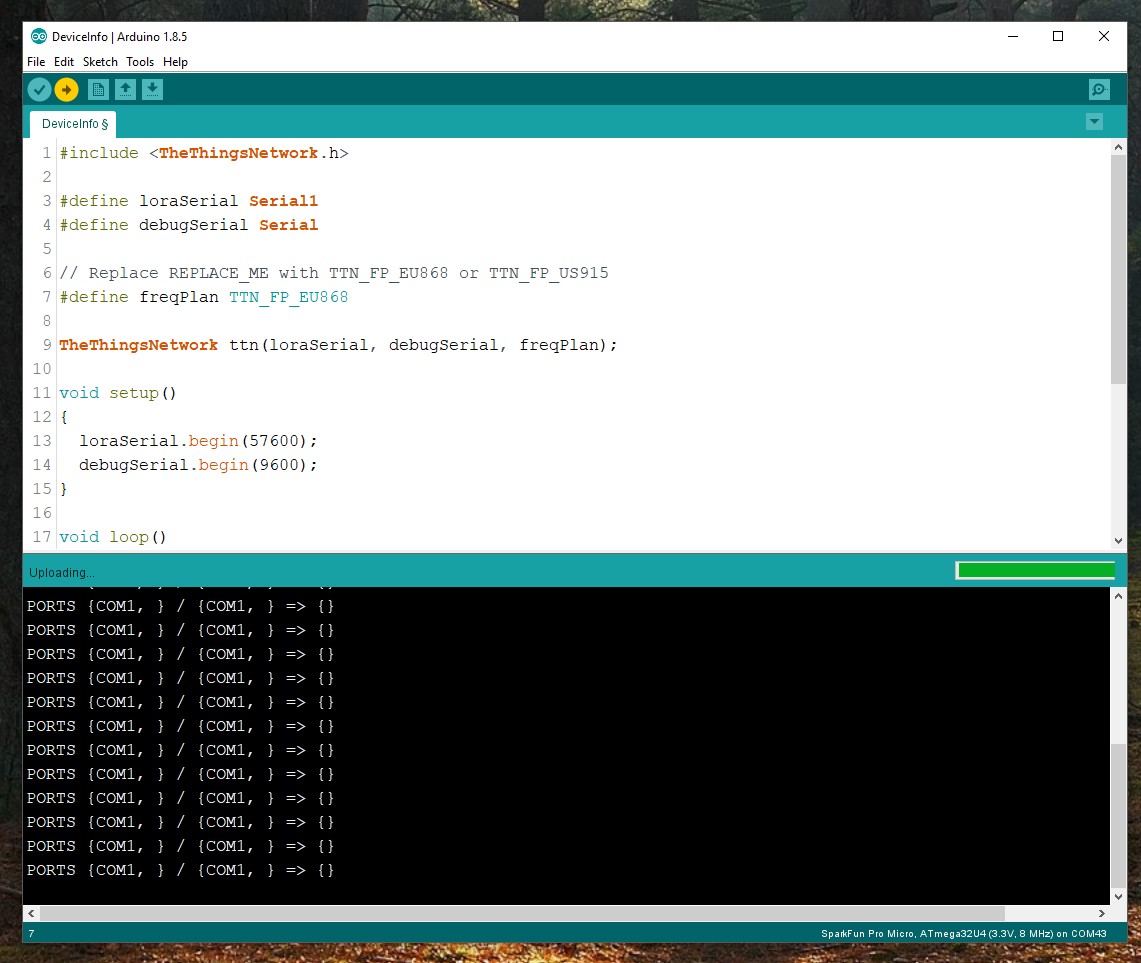Image resolution: width=1141 pixels, height=963 pixels.
Task: Click the '#include <TheThingsNetwork.h>' line
Action: coord(204,153)
